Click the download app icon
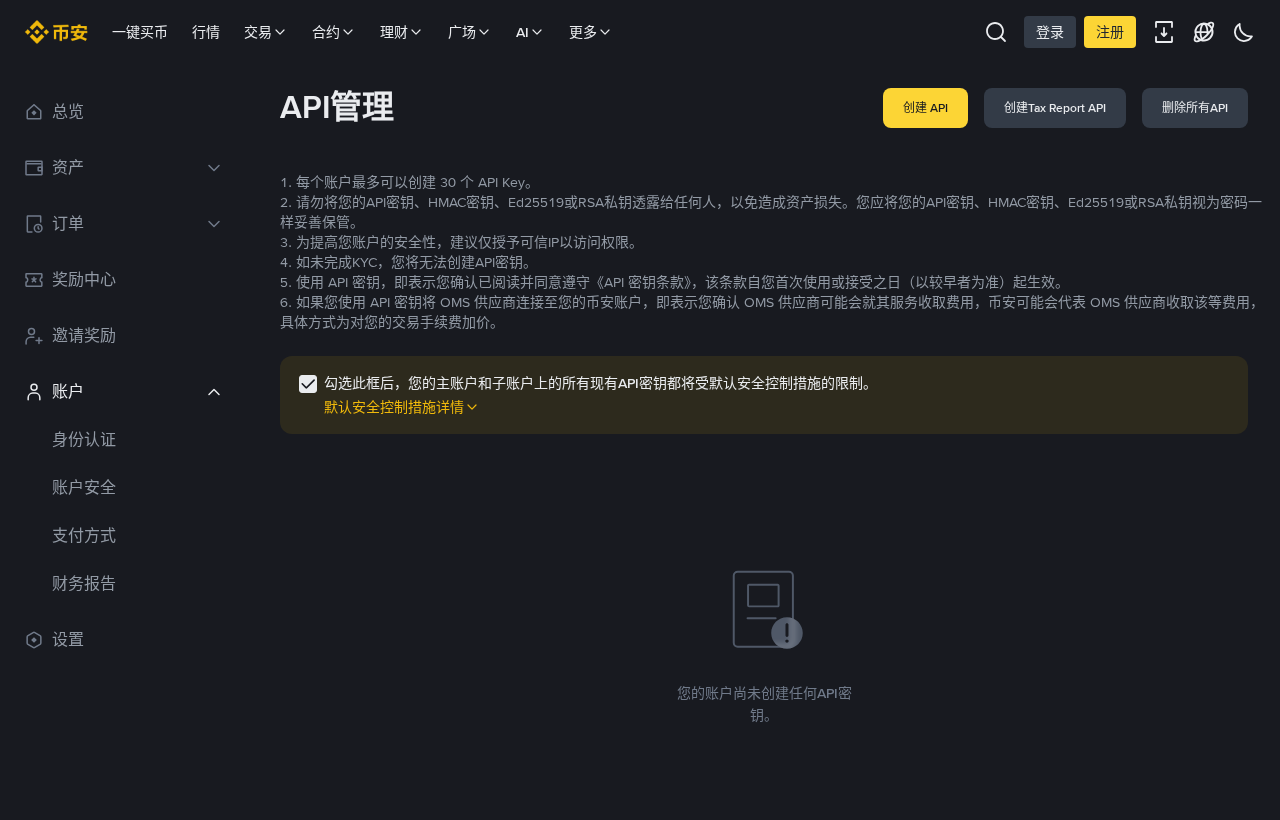 (x=1164, y=32)
